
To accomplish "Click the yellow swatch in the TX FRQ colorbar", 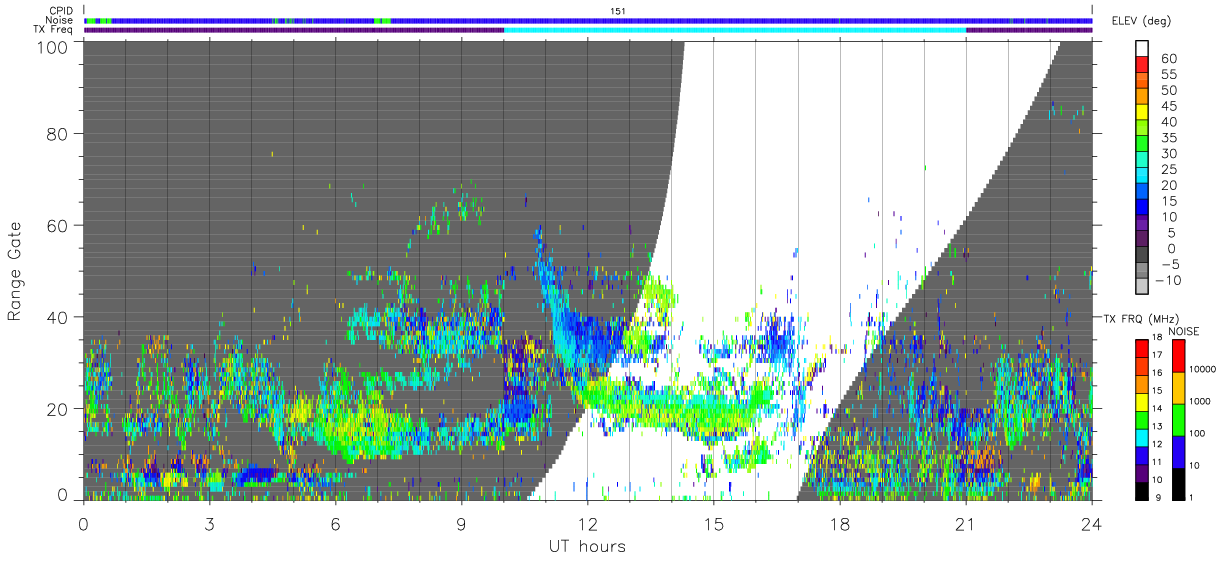I will tap(1142, 402).
